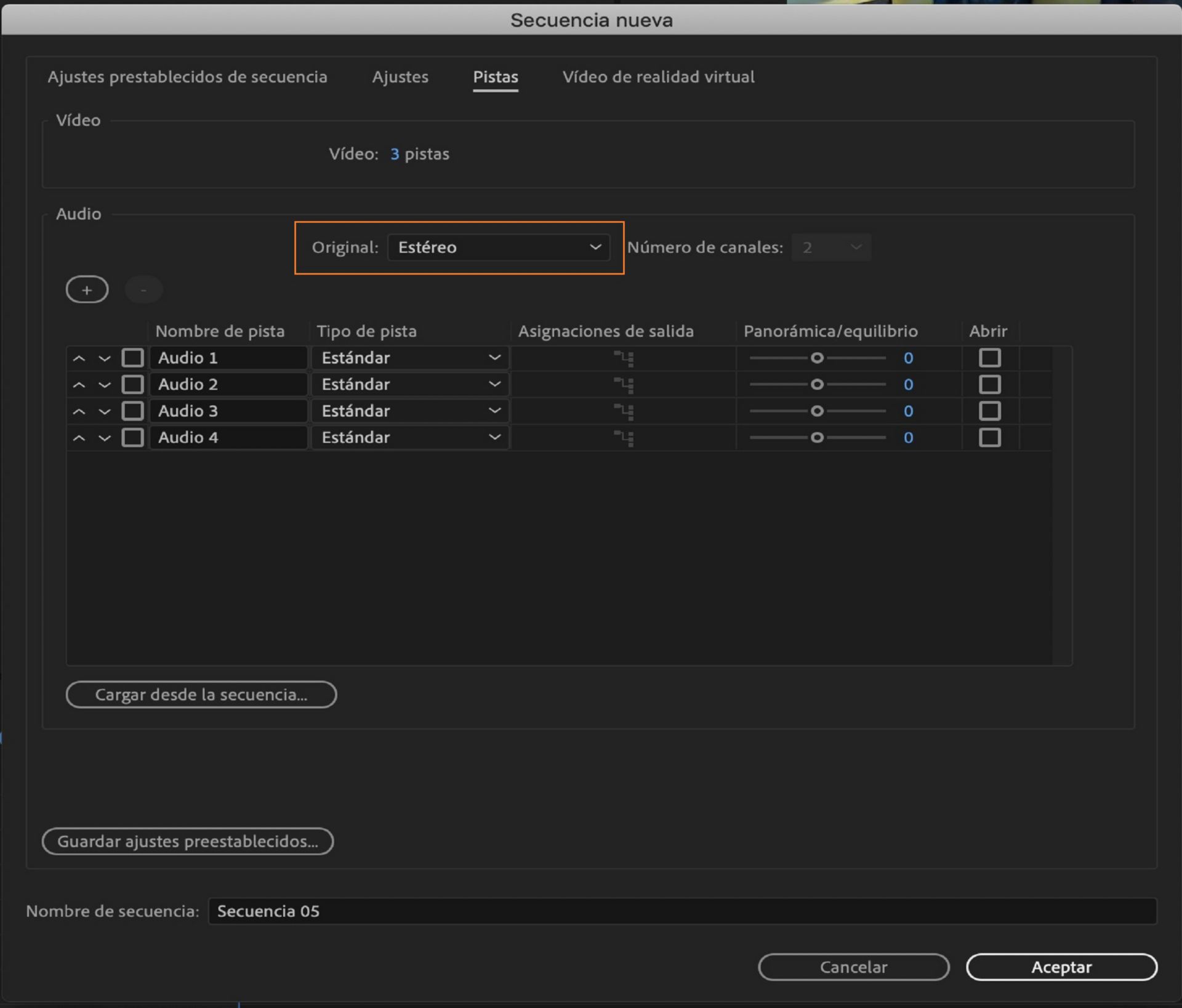Image resolution: width=1182 pixels, height=1008 pixels.
Task: Select the Audio 1 track checkbox
Action: click(x=132, y=358)
